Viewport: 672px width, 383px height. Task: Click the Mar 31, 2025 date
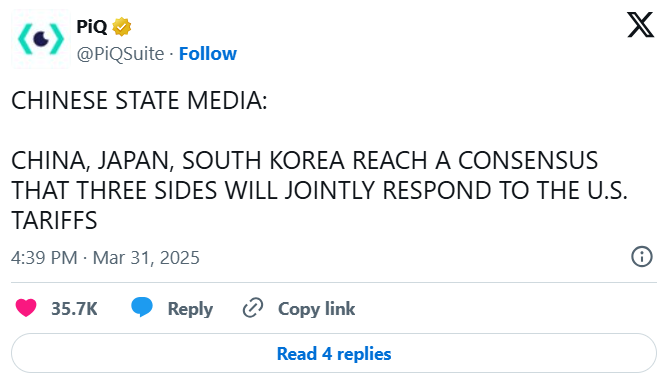pos(146,258)
